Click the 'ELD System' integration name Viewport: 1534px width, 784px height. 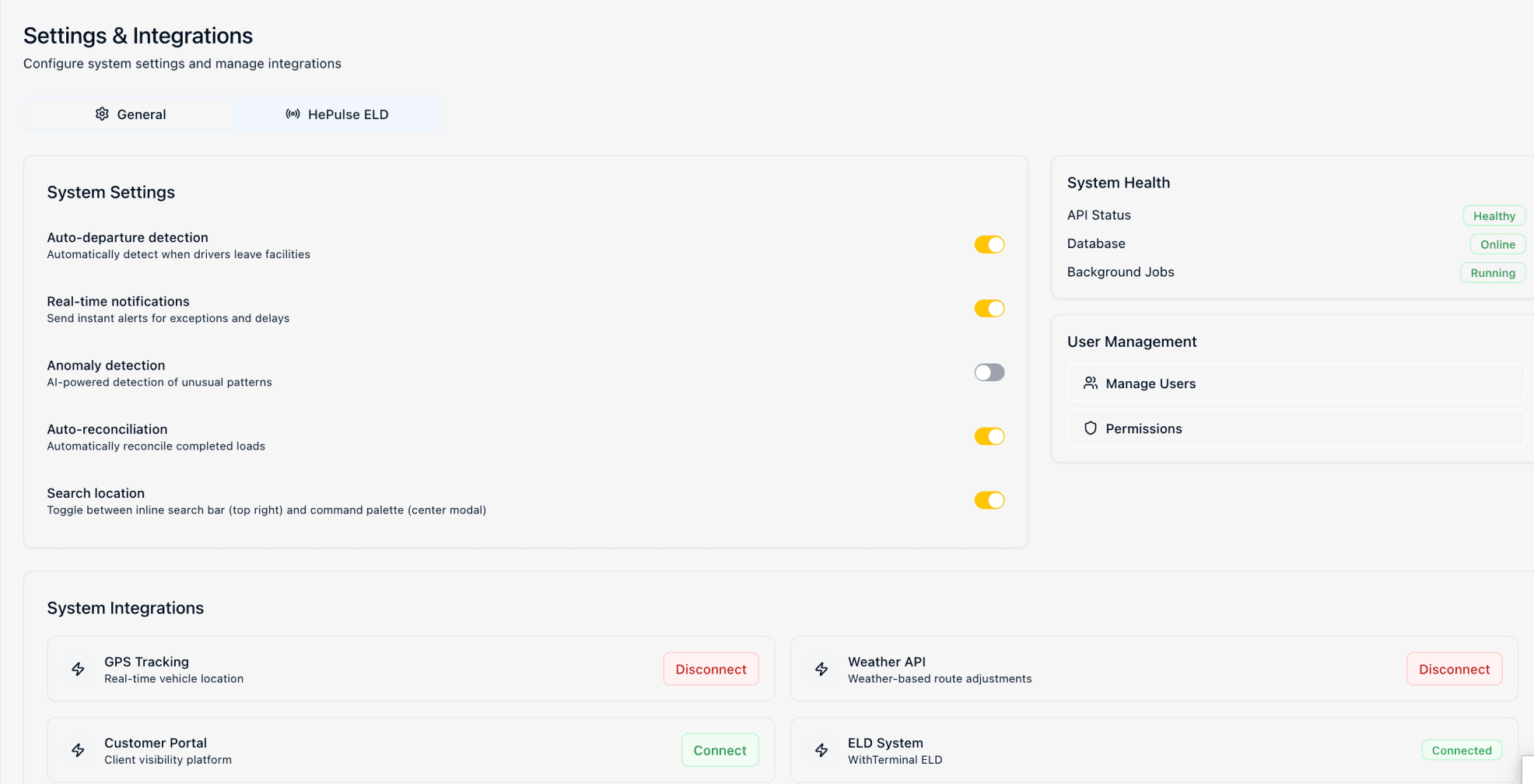pyautogui.click(x=885, y=743)
